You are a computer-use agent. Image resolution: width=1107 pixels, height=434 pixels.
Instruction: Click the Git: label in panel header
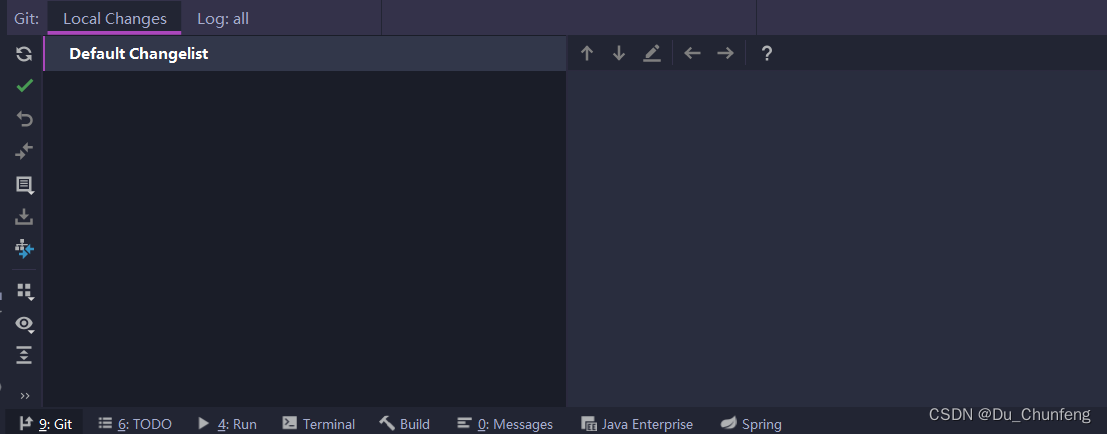tap(27, 18)
